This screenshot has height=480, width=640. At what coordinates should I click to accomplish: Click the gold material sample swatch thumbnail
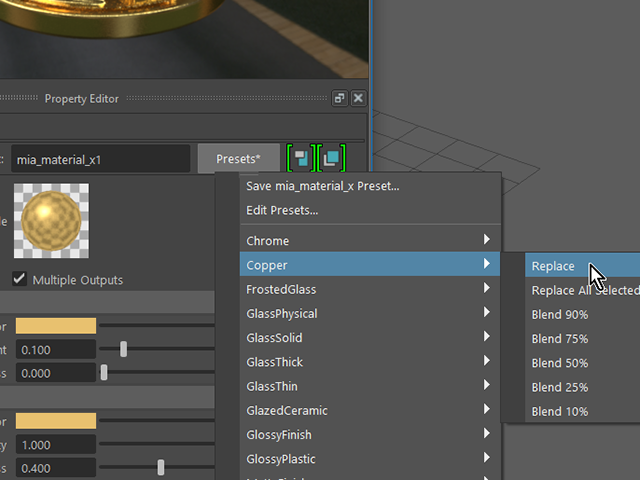coord(51,221)
